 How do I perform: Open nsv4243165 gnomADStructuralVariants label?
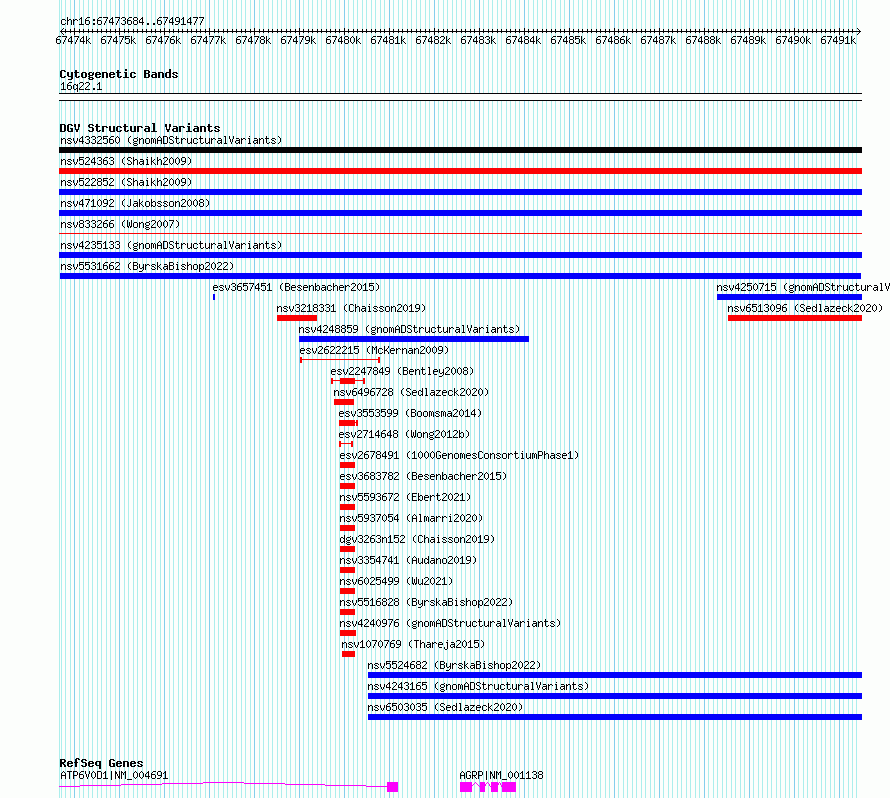point(478,686)
